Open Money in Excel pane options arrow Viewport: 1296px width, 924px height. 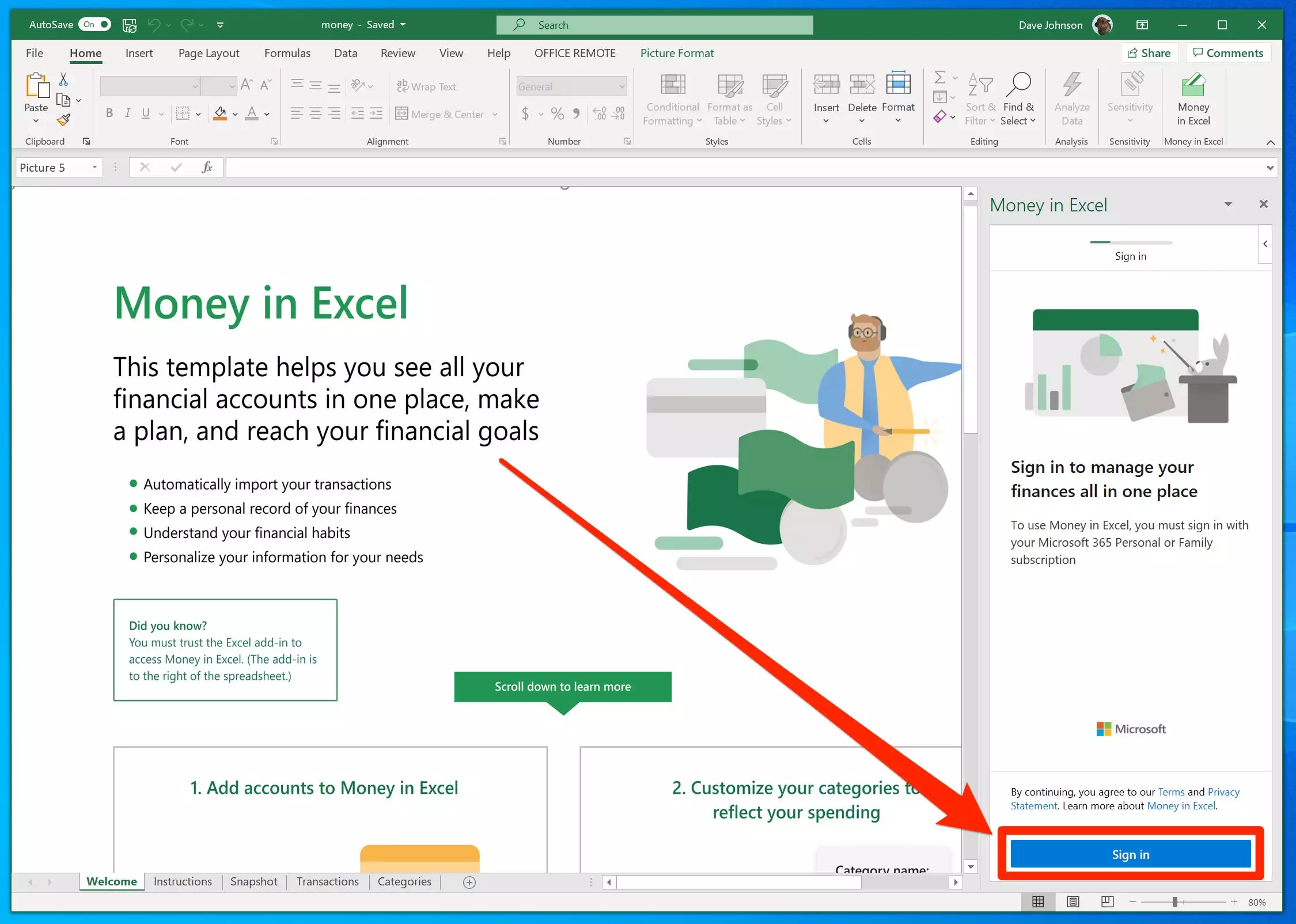(x=1228, y=204)
